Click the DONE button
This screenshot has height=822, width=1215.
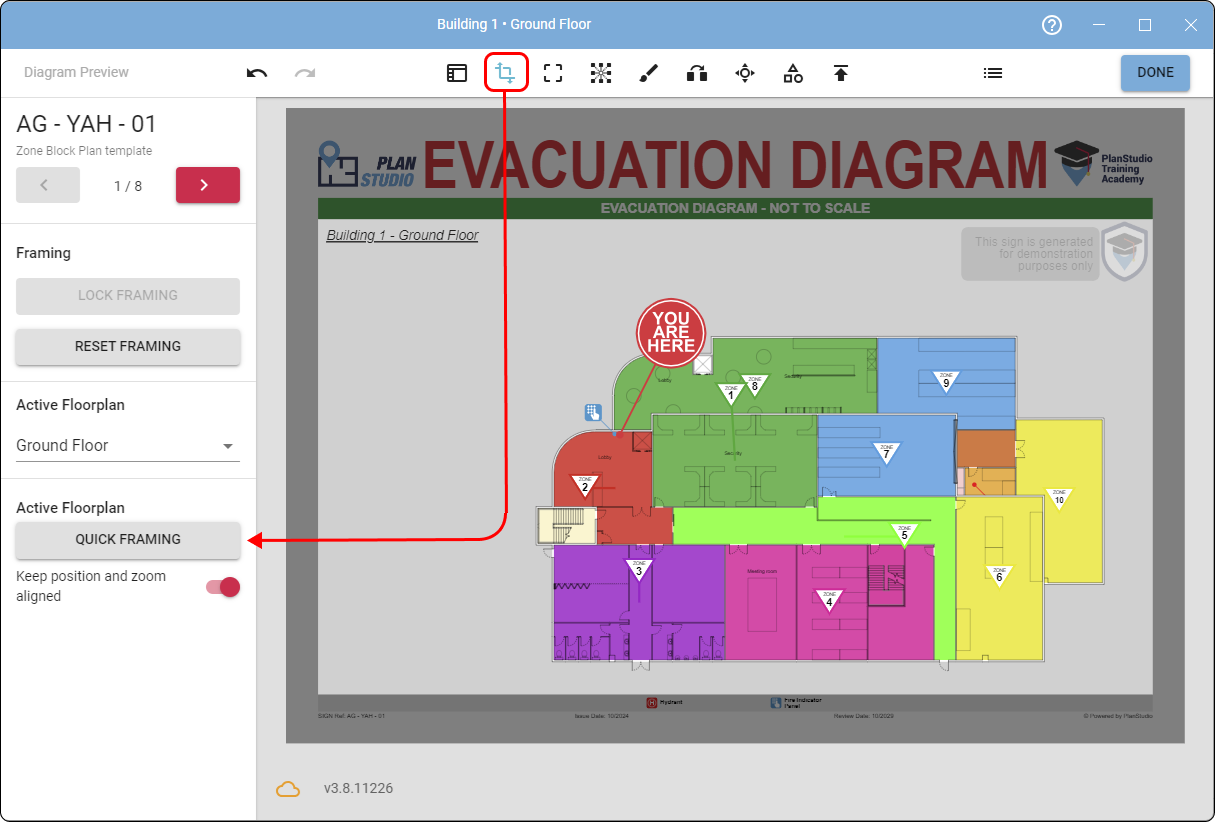pos(1155,73)
